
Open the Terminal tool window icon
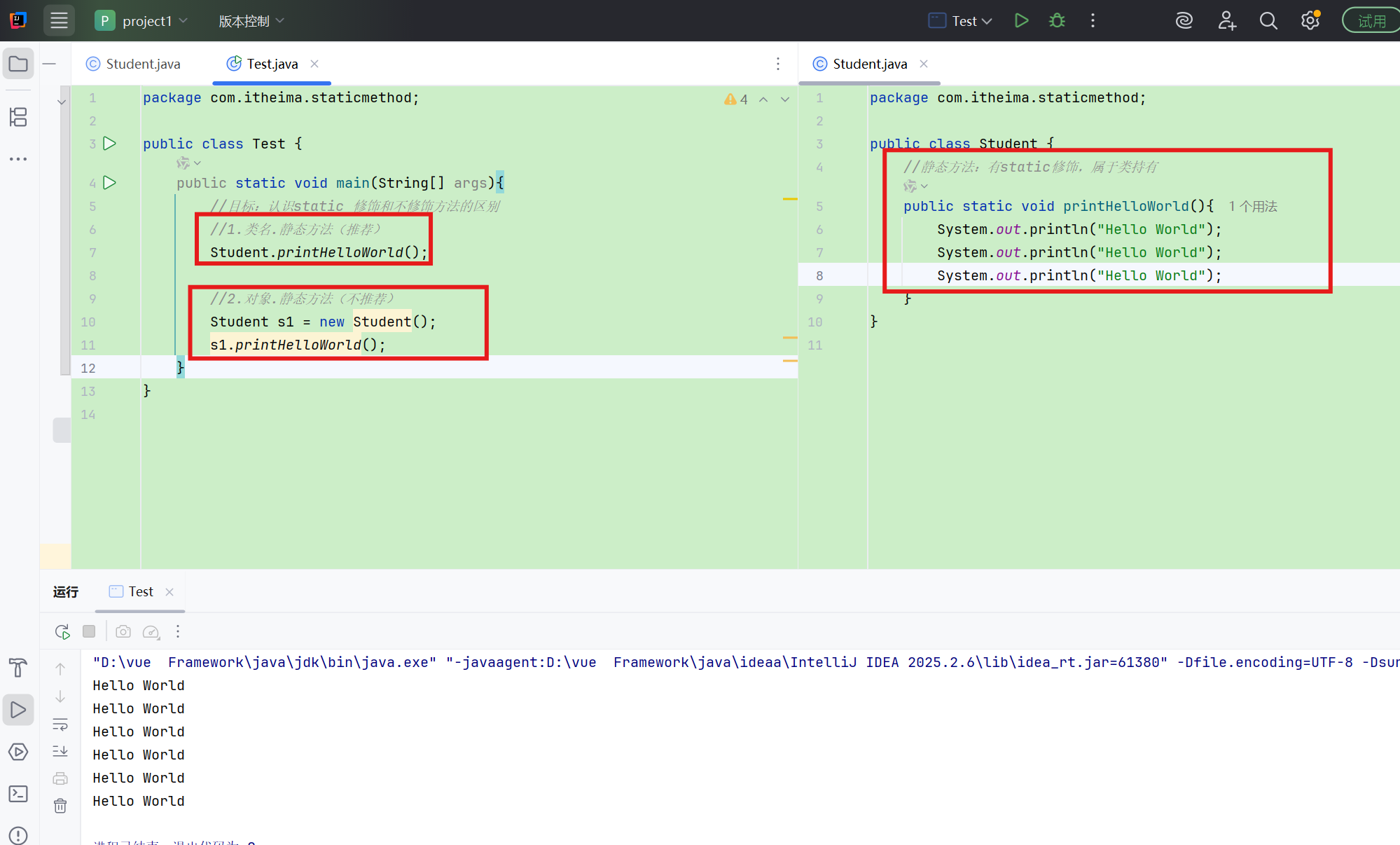(18, 794)
